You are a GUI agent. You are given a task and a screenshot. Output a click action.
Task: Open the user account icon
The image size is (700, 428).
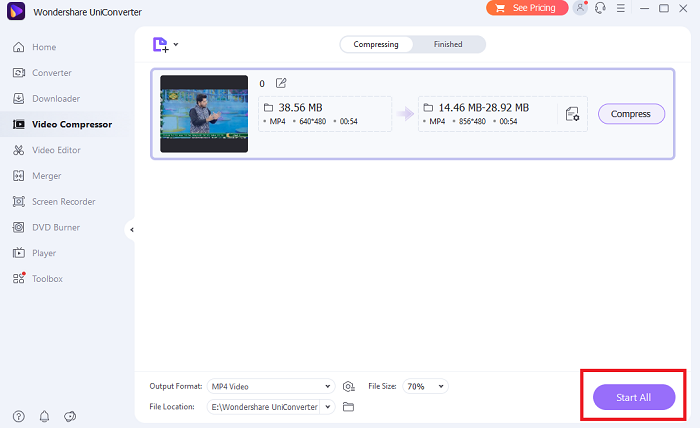[x=580, y=8]
